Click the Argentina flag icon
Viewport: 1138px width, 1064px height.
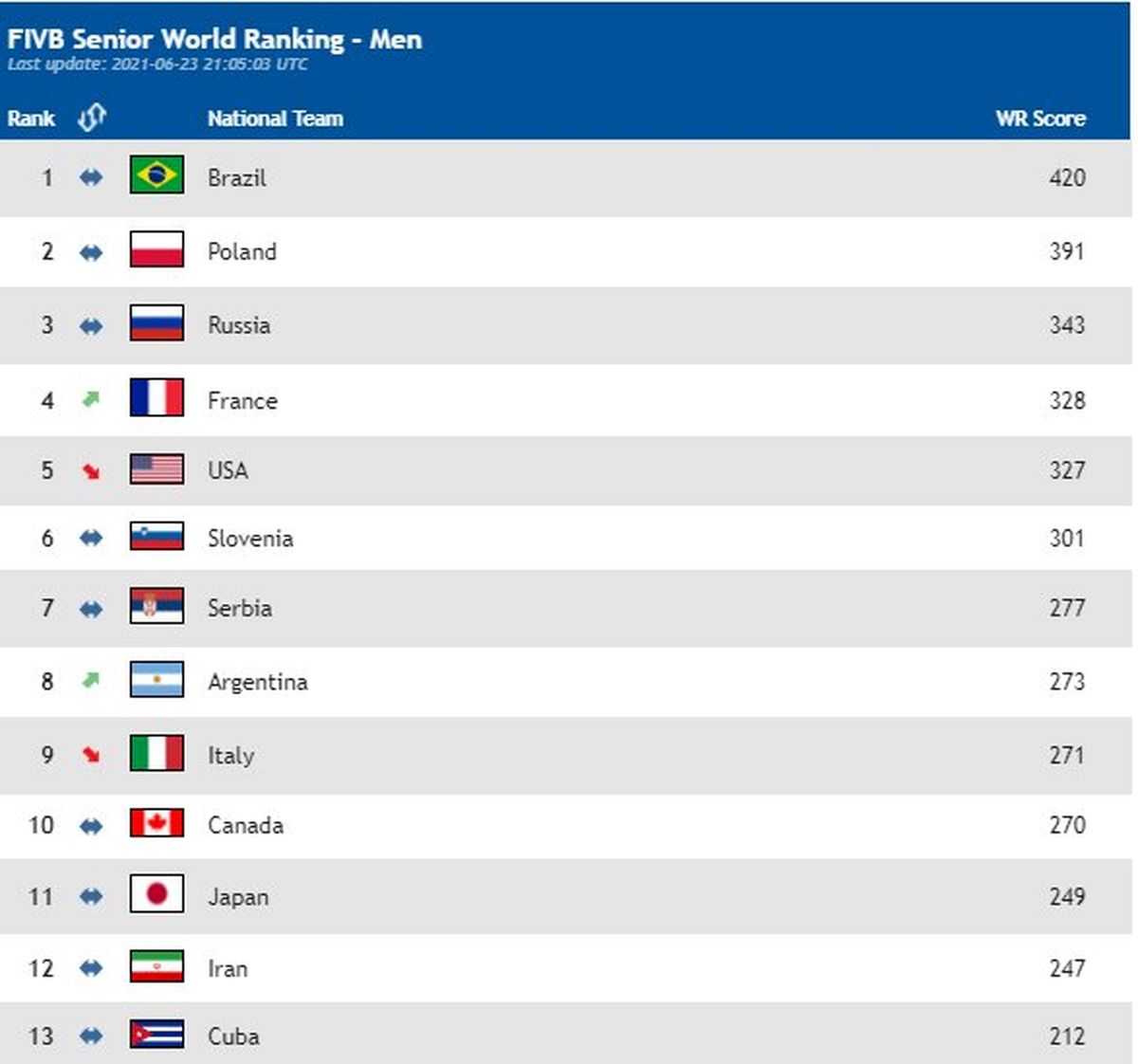pos(156,680)
